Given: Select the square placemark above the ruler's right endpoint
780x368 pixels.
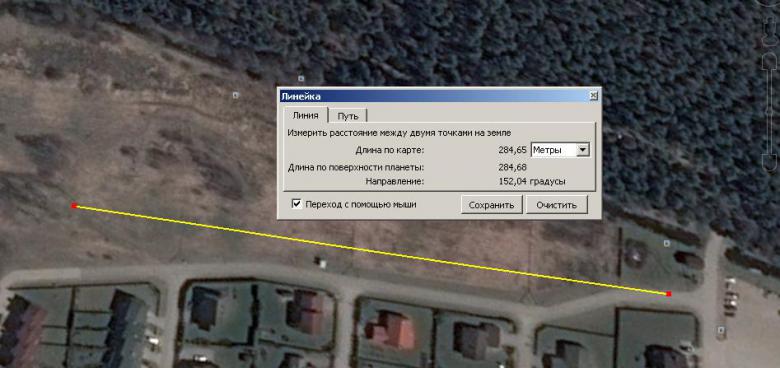Looking at the screenshot, I should coord(667,243).
